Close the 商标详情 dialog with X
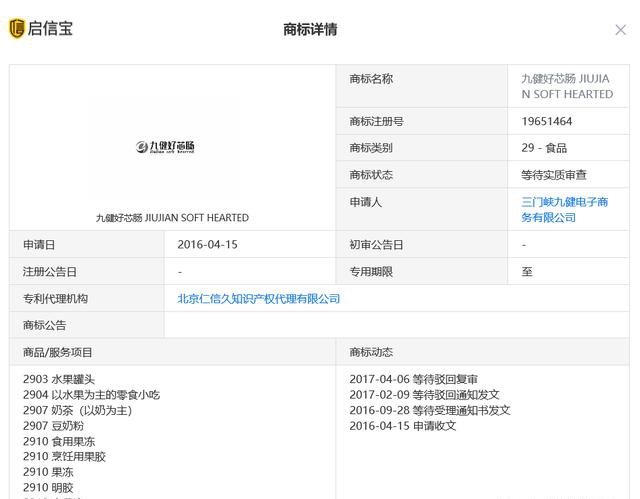Screen dimensions: 640x499 [620, 30]
